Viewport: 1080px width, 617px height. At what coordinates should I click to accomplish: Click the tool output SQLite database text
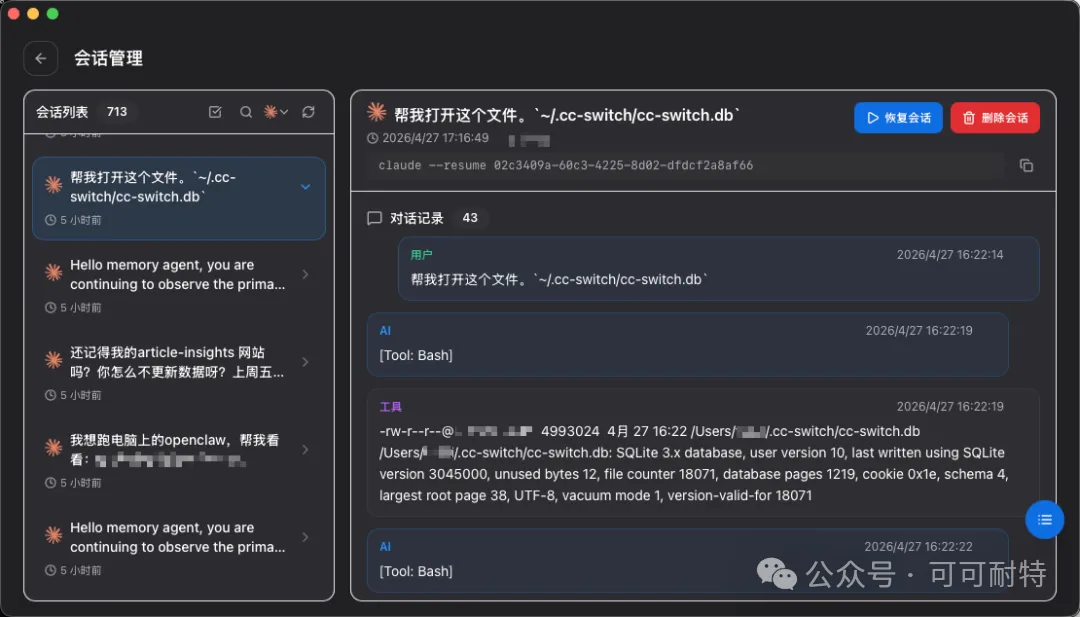tap(692, 463)
